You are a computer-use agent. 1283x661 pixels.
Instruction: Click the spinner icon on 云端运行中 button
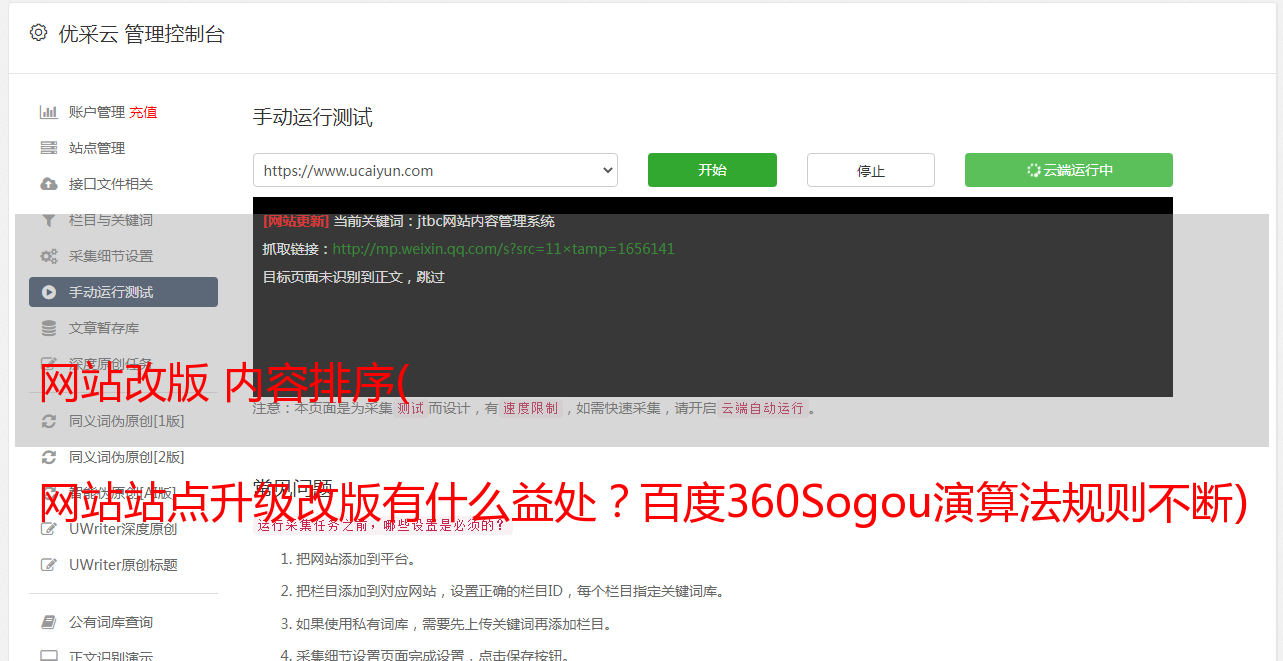tap(1033, 170)
